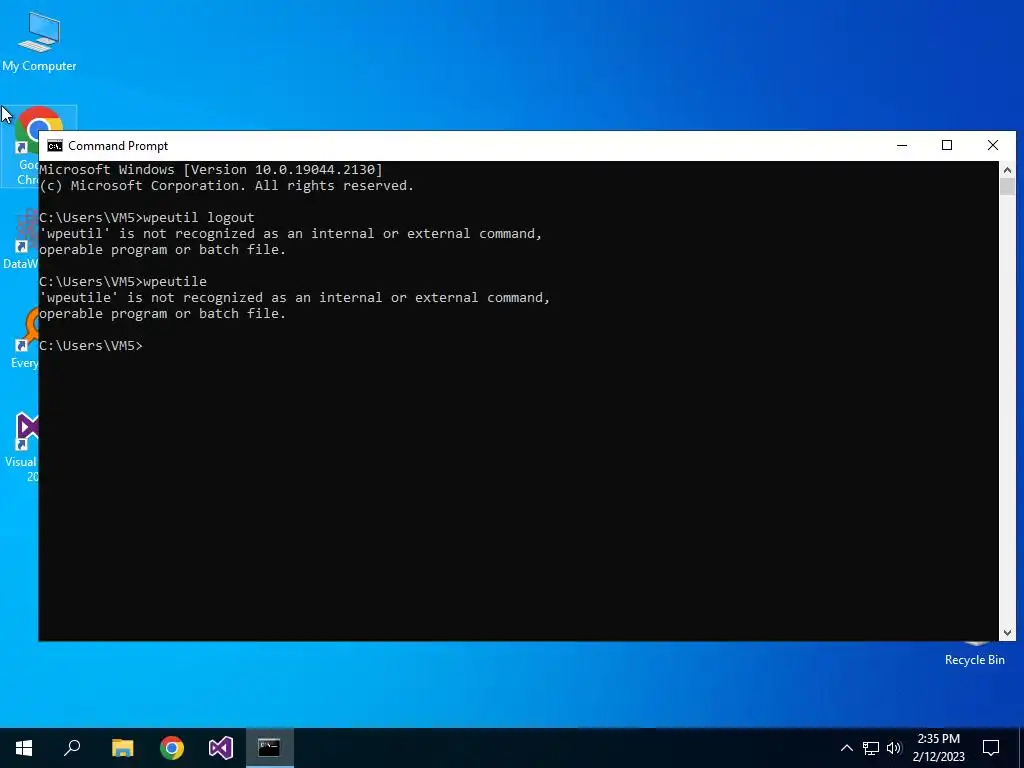
Task: Select the DataW desktop shortcut
Action: pos(21,242)
